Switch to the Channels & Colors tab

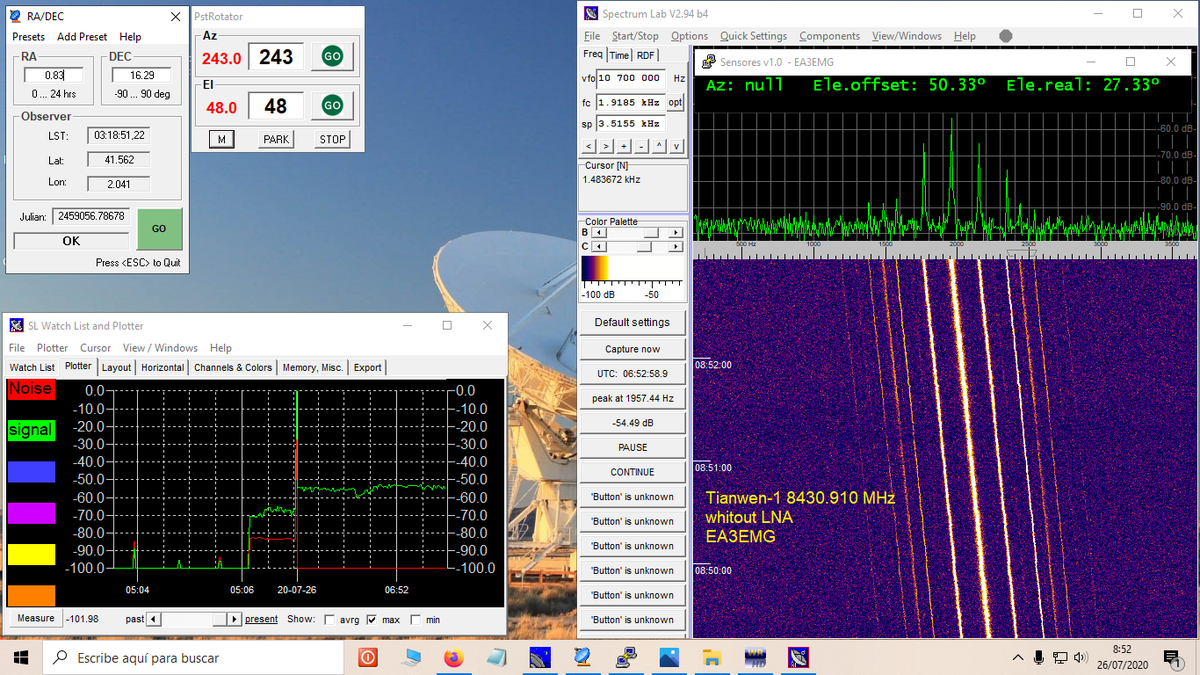(x=232, y=367)
